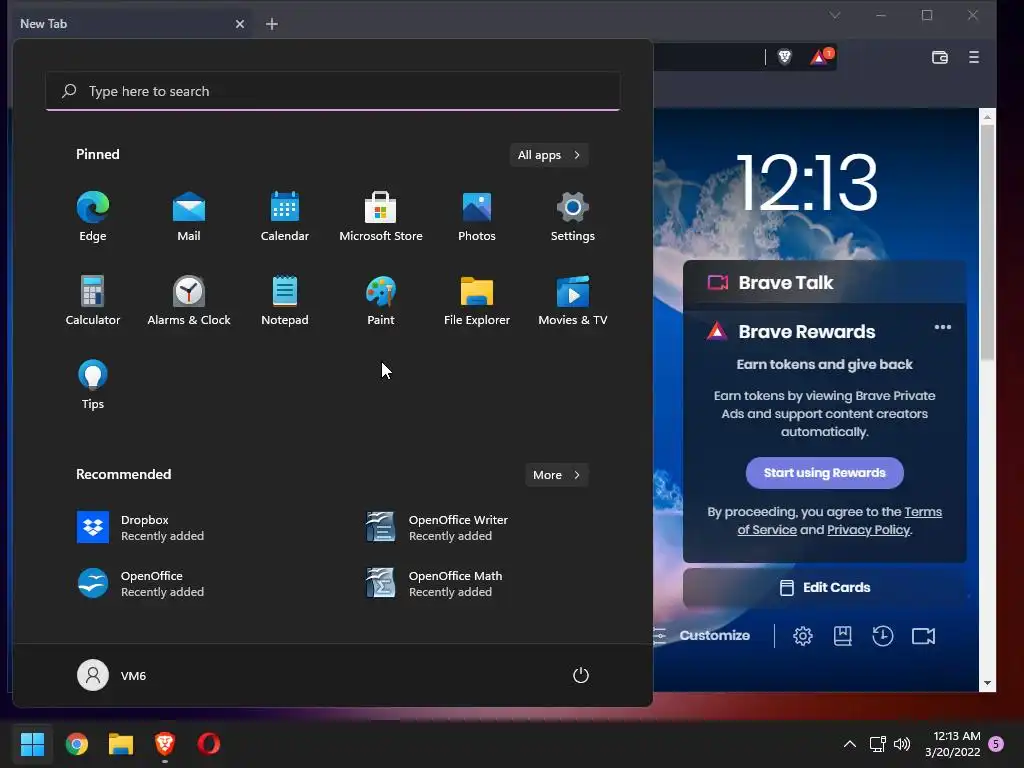
Task: Open the Brave hamburger menu
Action: tap(974, 57)
